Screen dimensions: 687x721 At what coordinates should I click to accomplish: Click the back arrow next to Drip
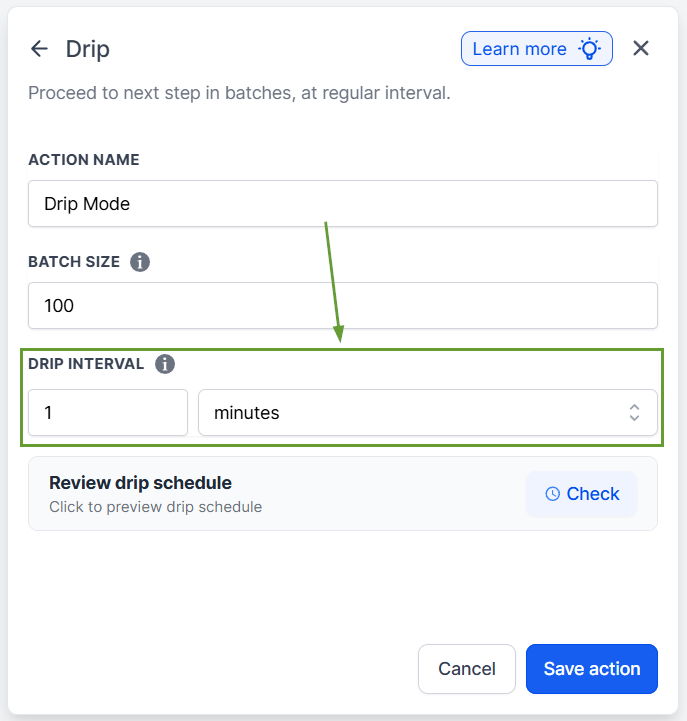click(39, 49)
